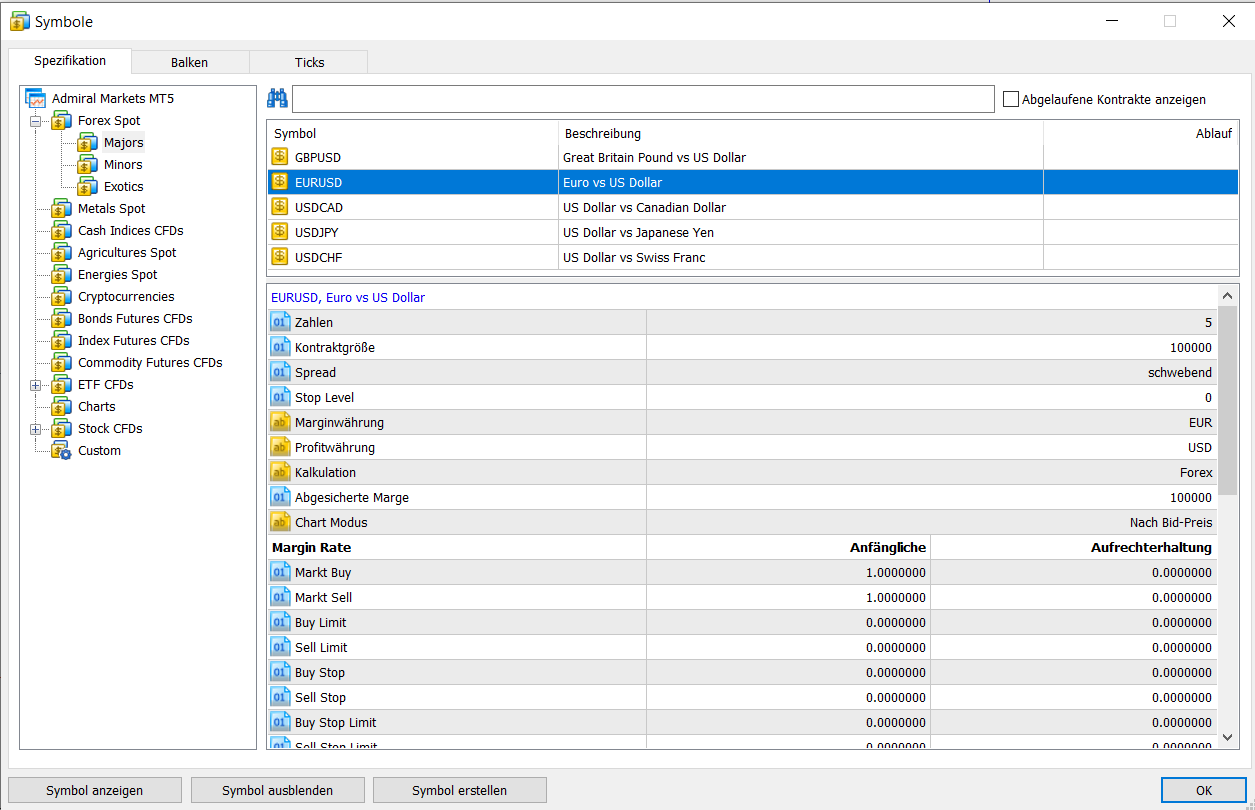Image resolution: width=1255 pixels, height=810 pixels.
Task: Click the Spread value 'schwebend'
Action: point(1180,372)
